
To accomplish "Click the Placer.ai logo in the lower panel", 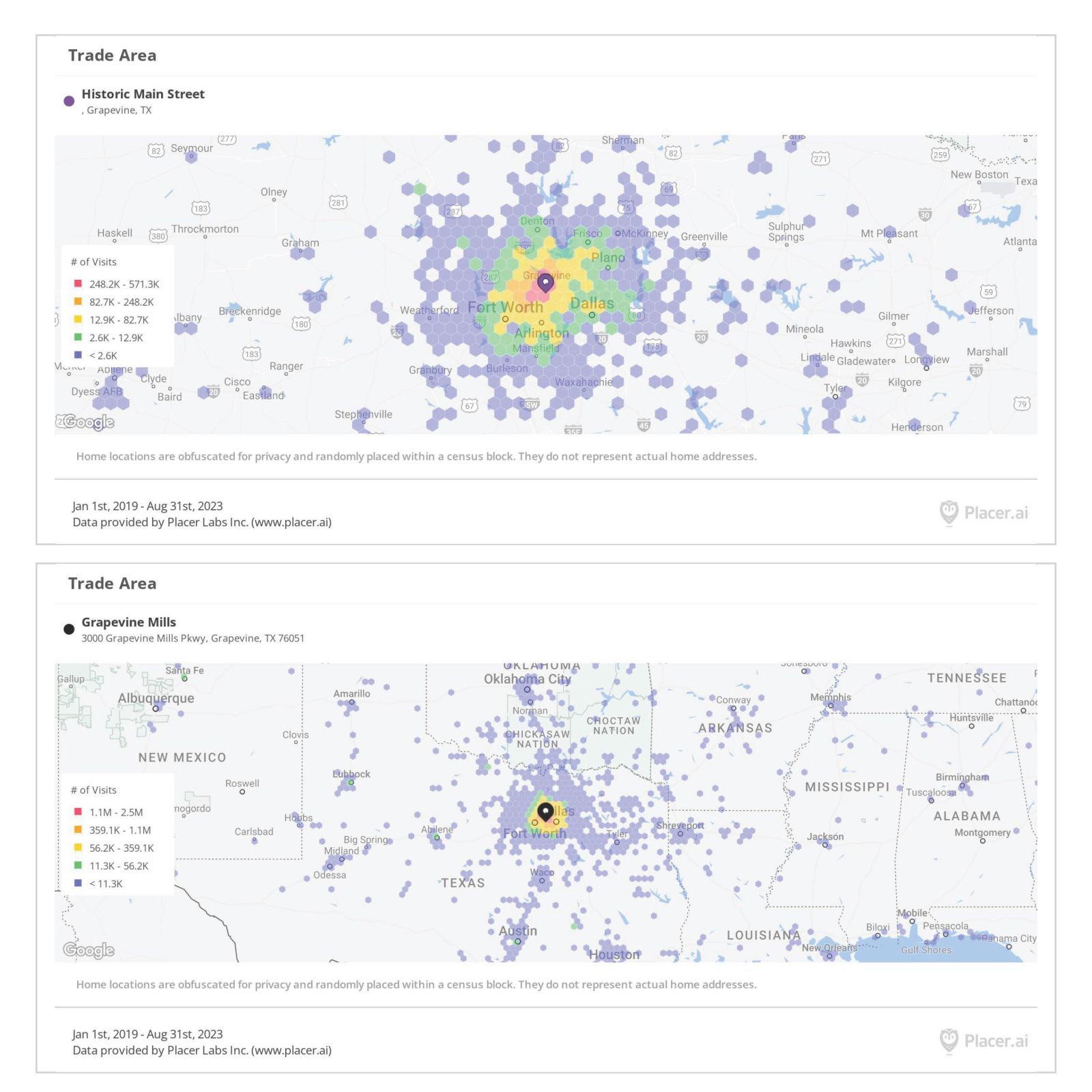I will 983,1041.
